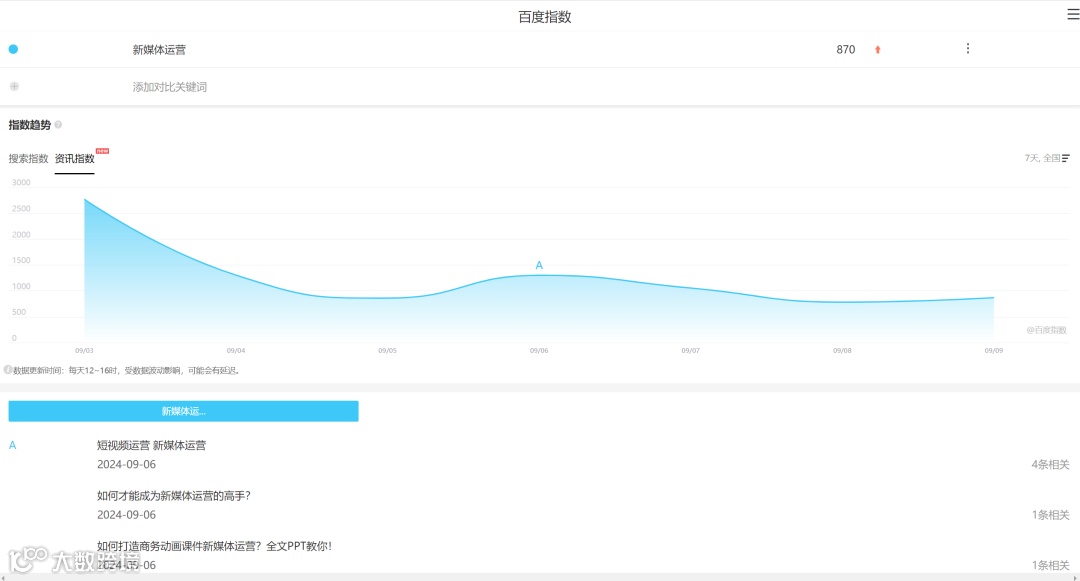Viewport: 1080px width, 581px height.
Task: Click the 09/09 date axis label
Action: click(993, 350)
